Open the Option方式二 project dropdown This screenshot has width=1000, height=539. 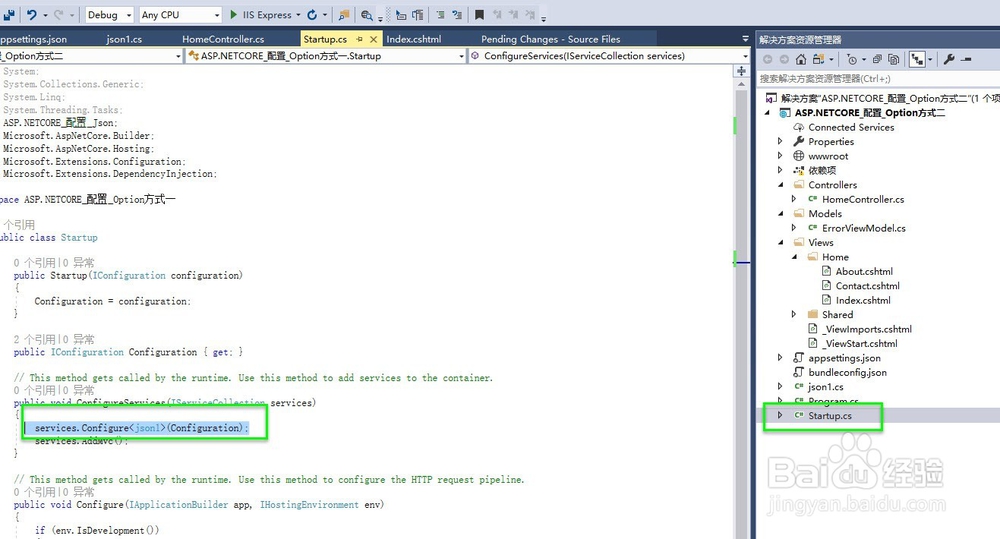point(178,56)
